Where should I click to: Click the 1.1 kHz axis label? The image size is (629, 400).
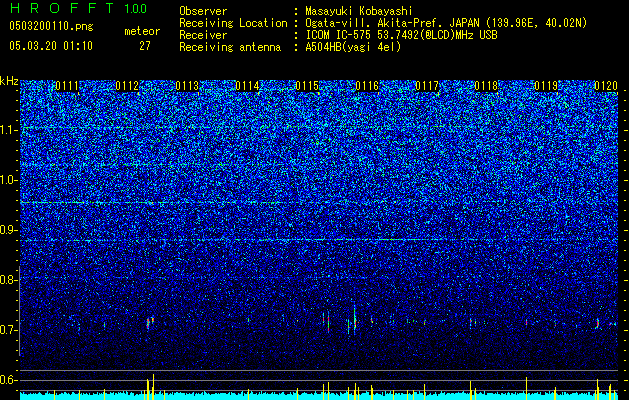[9, 130]
